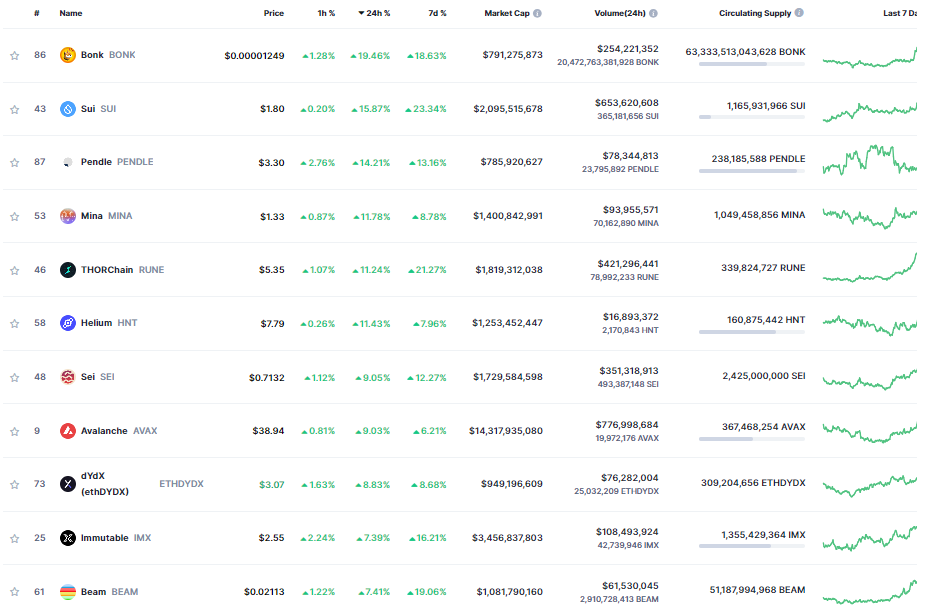The width and height of the screenshot is (931, 616).
Task: Click the Mina coin logo
Action: pyautogui.click(x=68, y=216)
